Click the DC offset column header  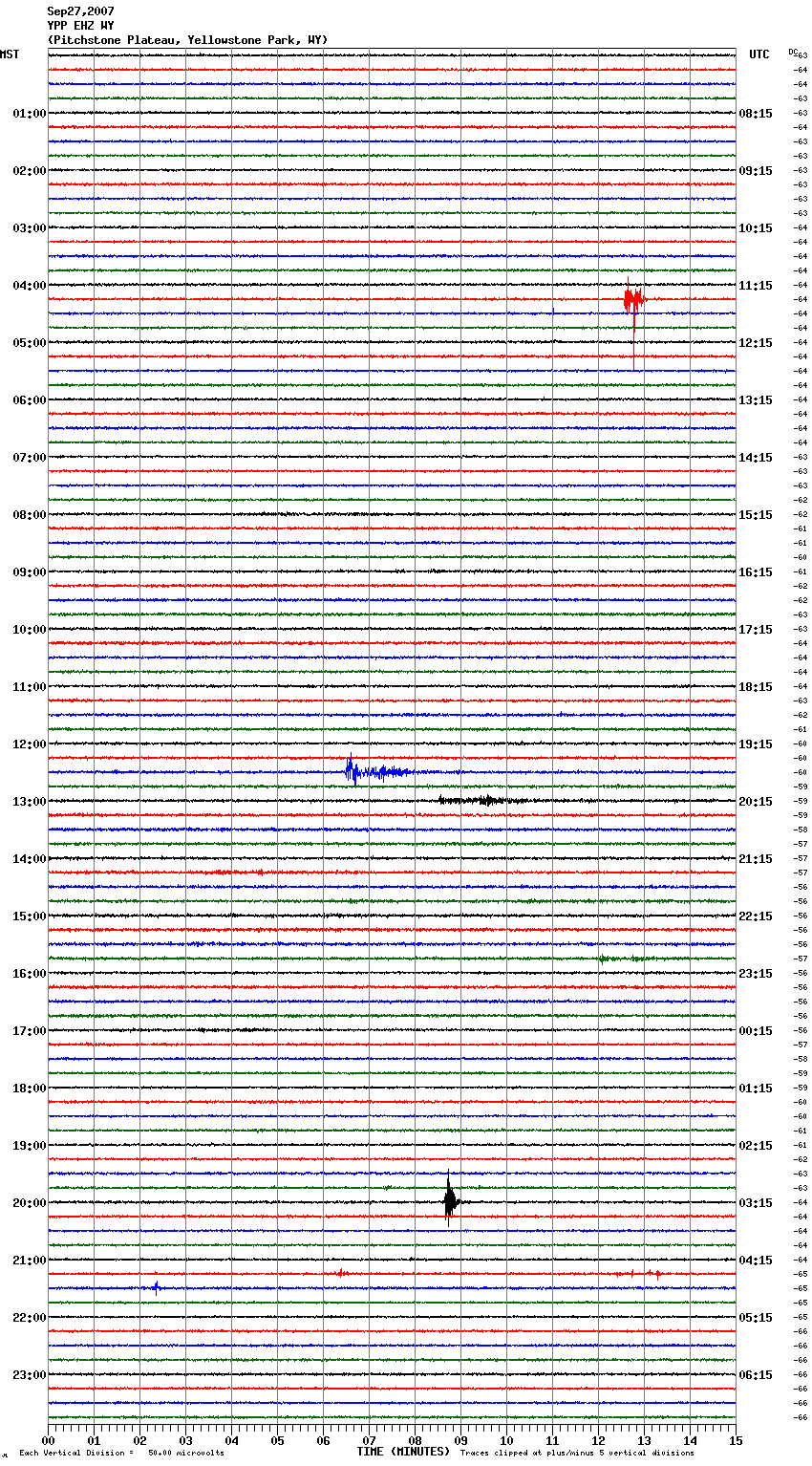tap(793, 52)
